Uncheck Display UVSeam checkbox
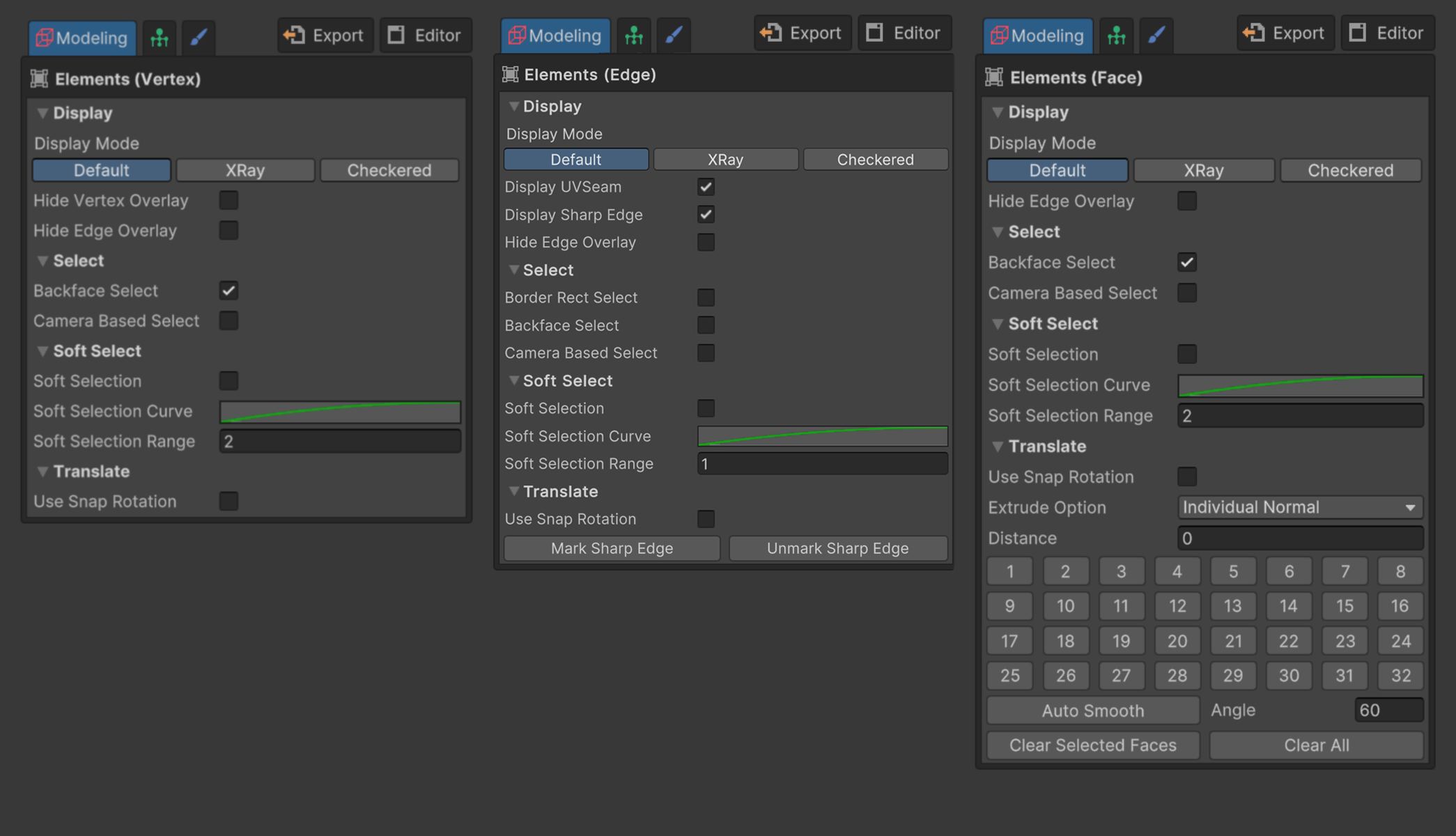The image size is (1456, 836). (706, 187)
